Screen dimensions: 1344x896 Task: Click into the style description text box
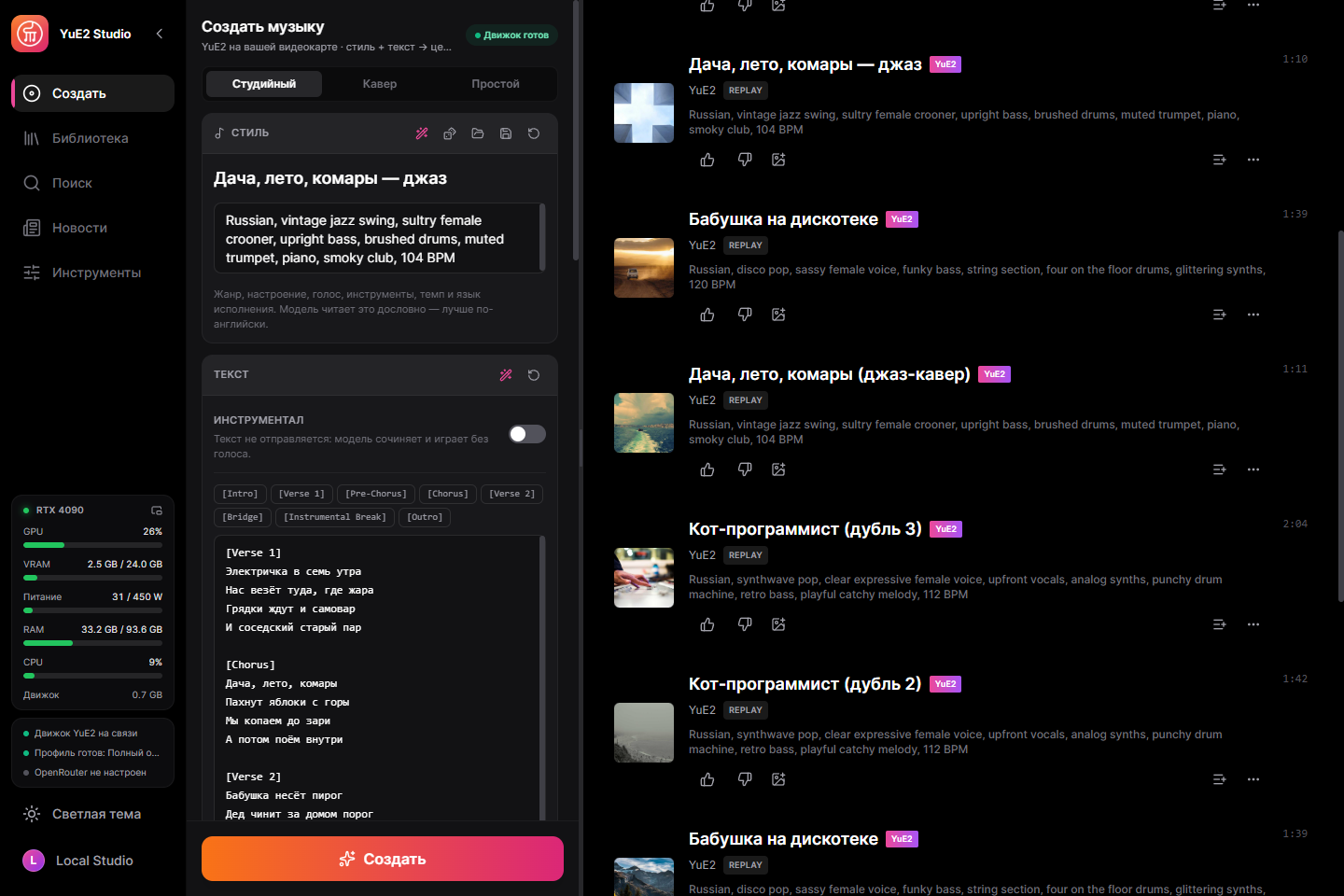click(379, 239)
